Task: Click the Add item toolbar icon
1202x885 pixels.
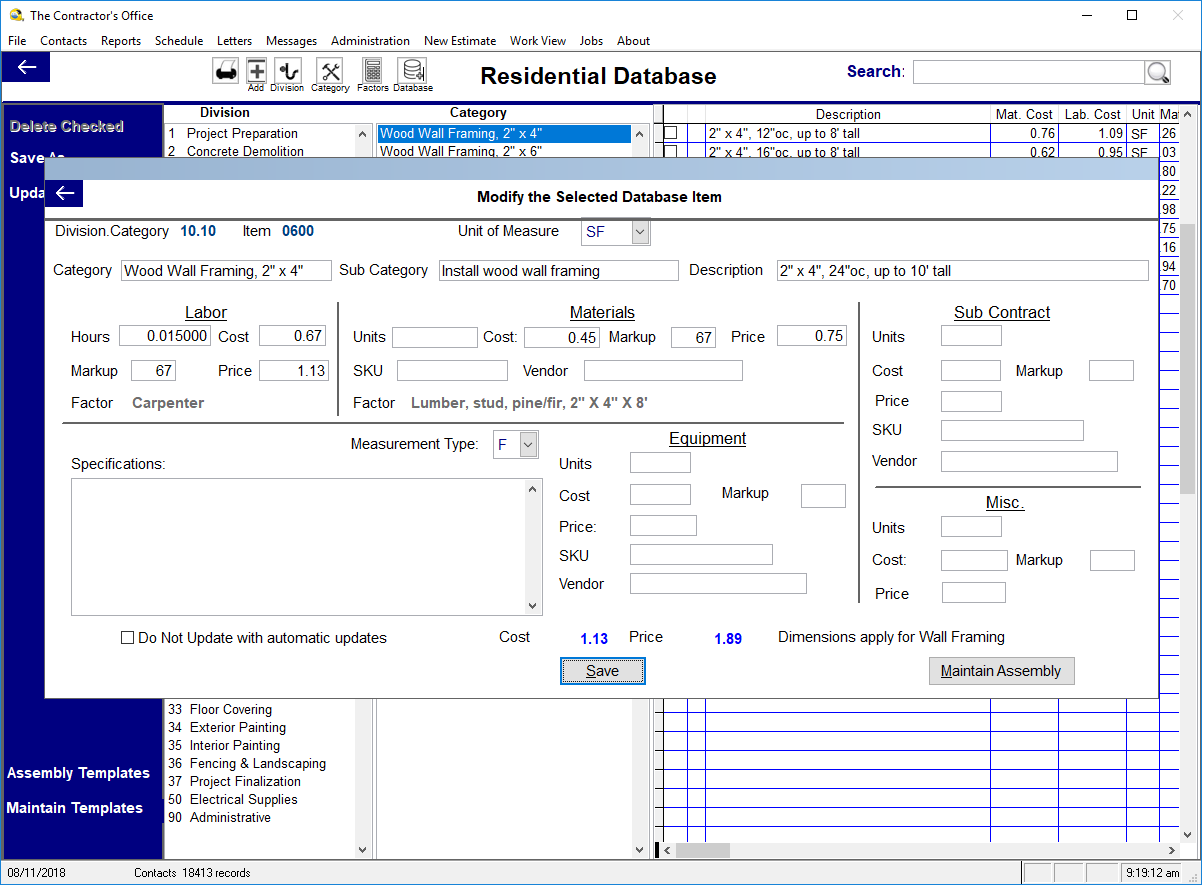Action: pyautogui.click(x=256, y=71)
